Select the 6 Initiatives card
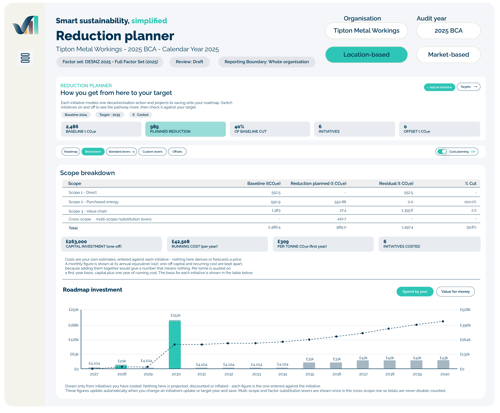This screenshot has width=500, height=413. point(354,129)
